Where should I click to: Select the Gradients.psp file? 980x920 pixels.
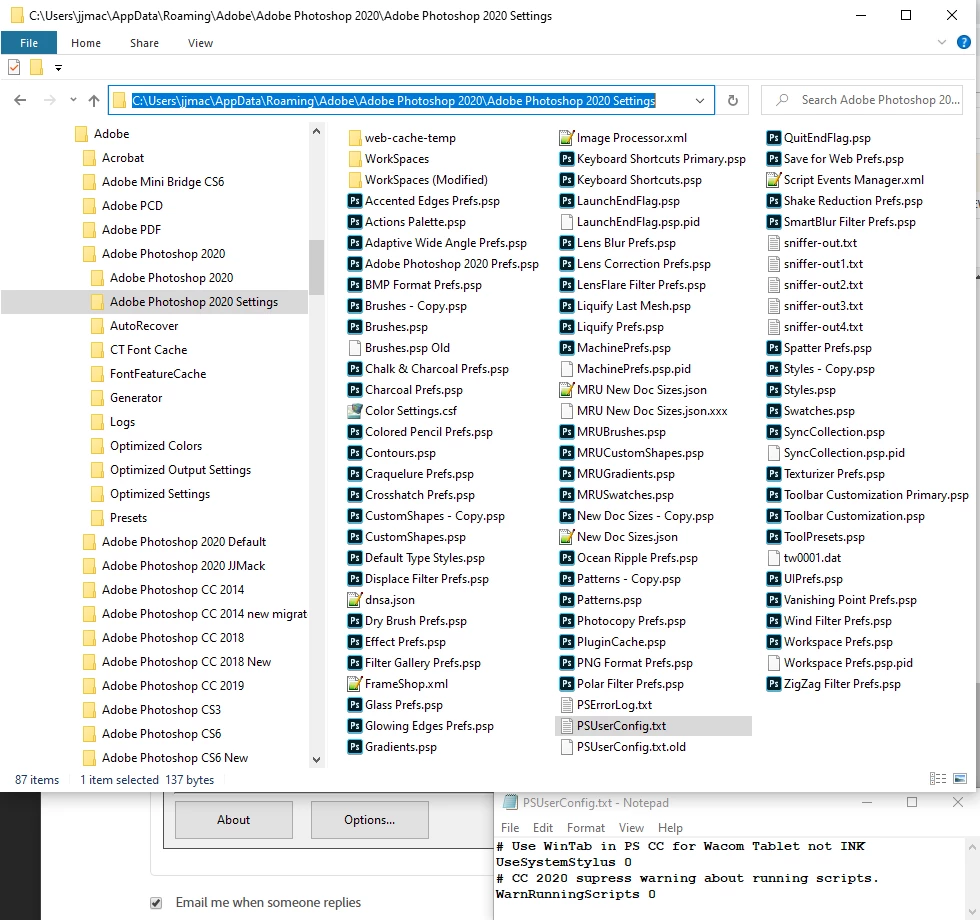[400, 747]
